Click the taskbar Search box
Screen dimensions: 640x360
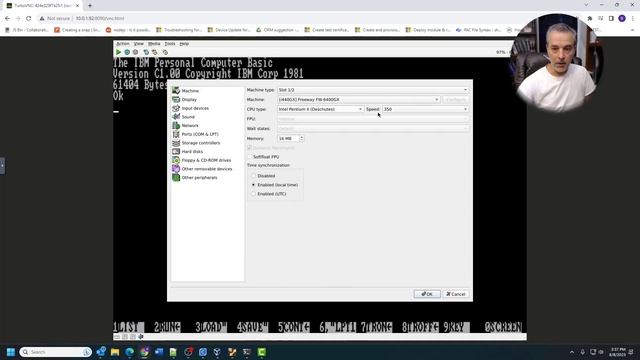[56, 352]
